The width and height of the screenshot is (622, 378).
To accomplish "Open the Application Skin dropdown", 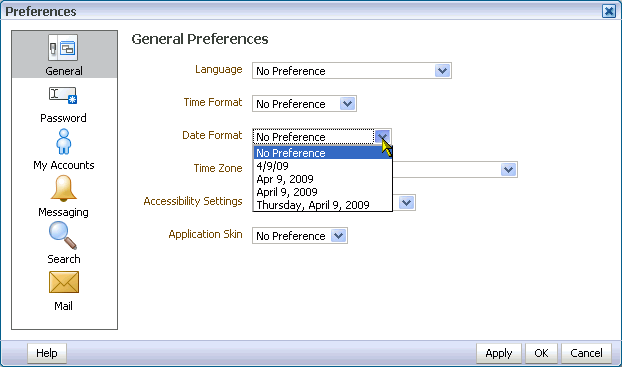I will pyautogui.click(x=300, y=236).
